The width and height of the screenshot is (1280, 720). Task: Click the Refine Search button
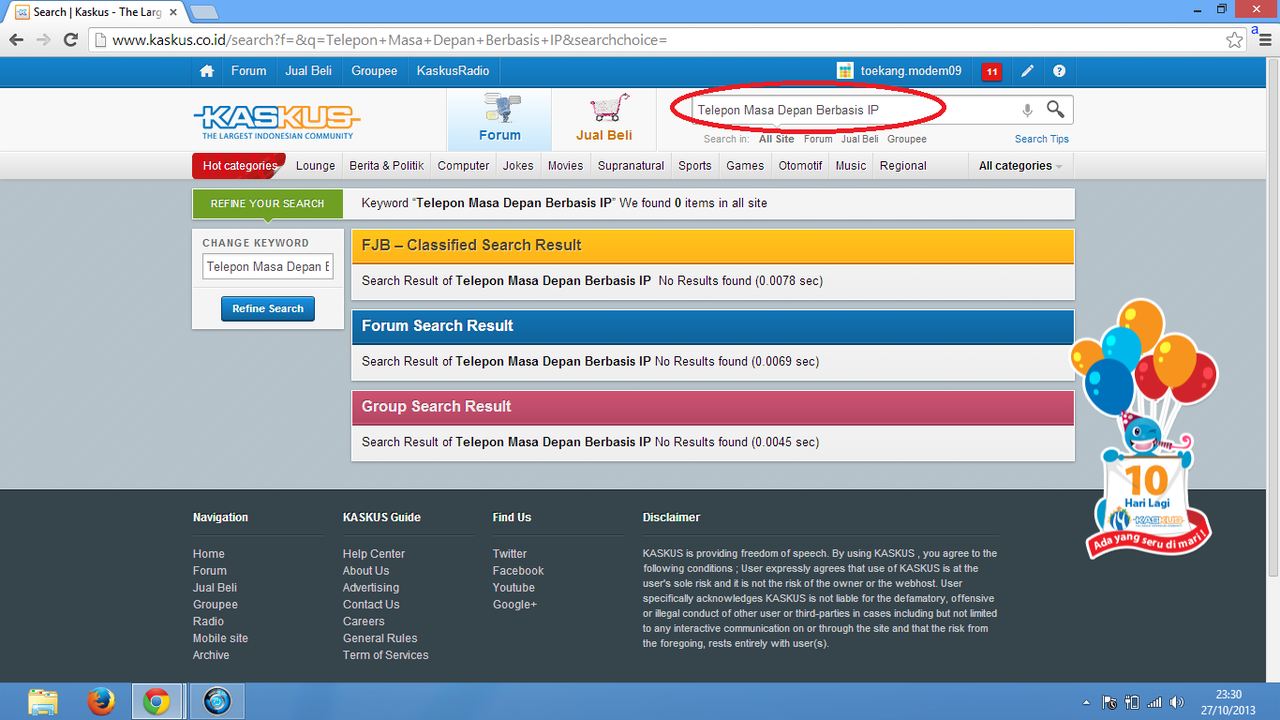268,309
